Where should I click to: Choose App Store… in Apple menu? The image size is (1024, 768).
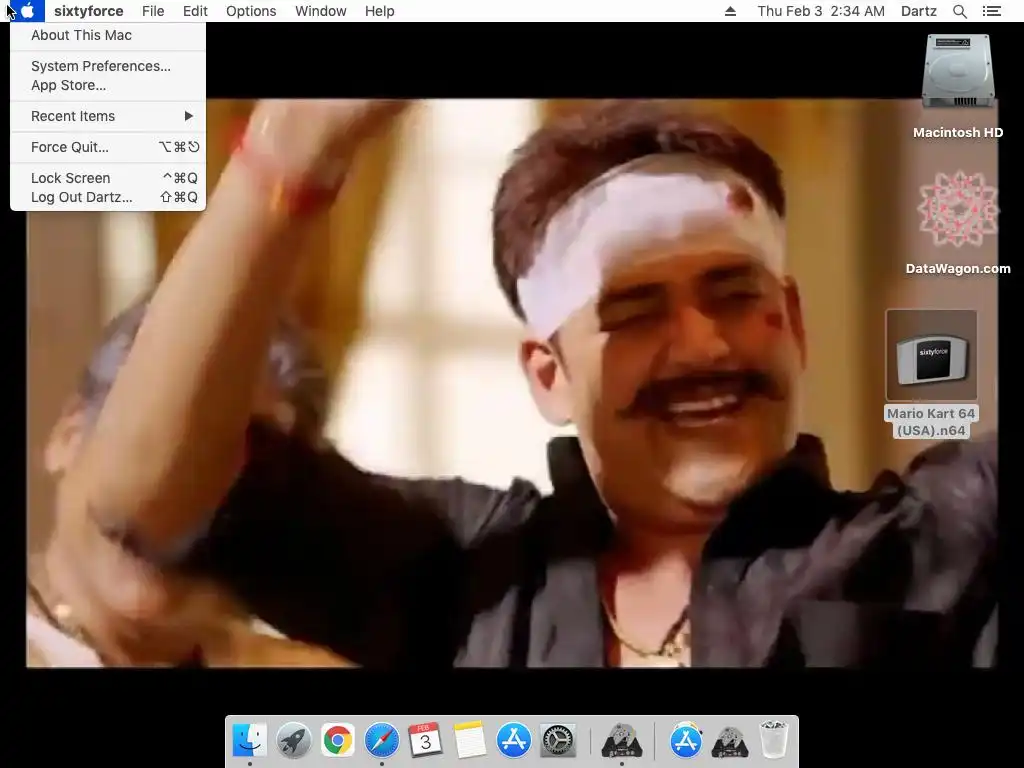point(108,85)
